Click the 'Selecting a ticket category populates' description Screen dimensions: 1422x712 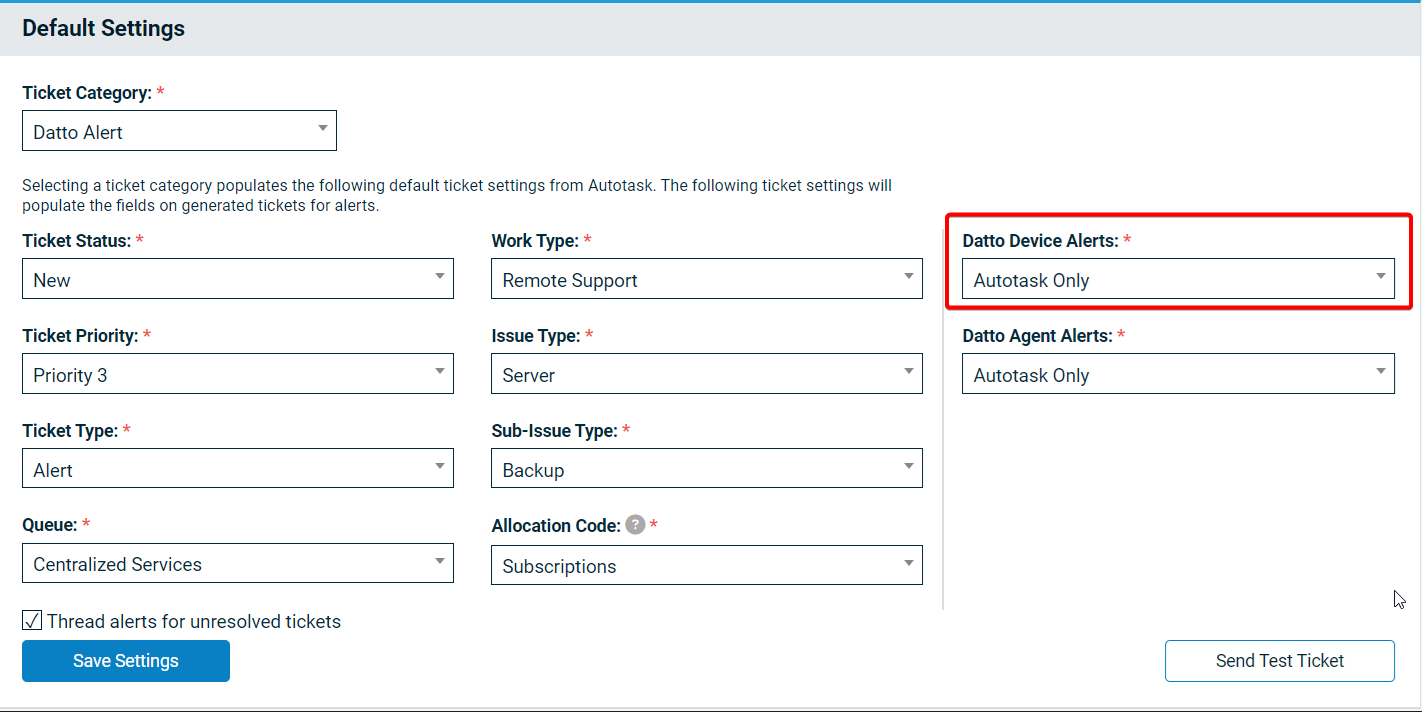click(457, 196)
